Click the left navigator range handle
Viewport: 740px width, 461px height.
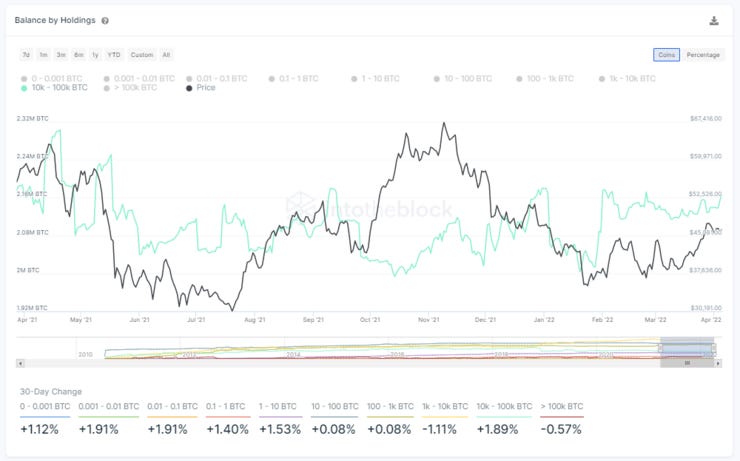point(660,348)
